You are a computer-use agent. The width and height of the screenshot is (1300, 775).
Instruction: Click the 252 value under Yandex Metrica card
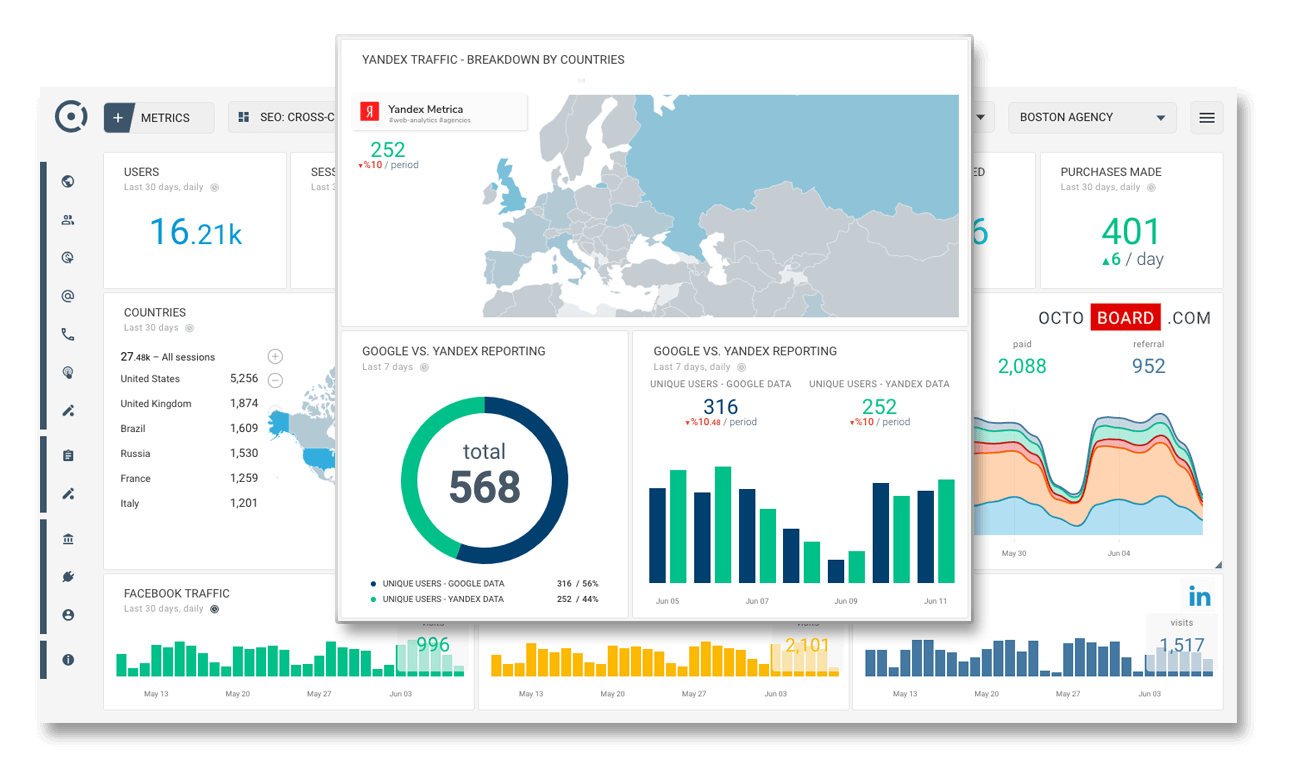click(388, 150)
